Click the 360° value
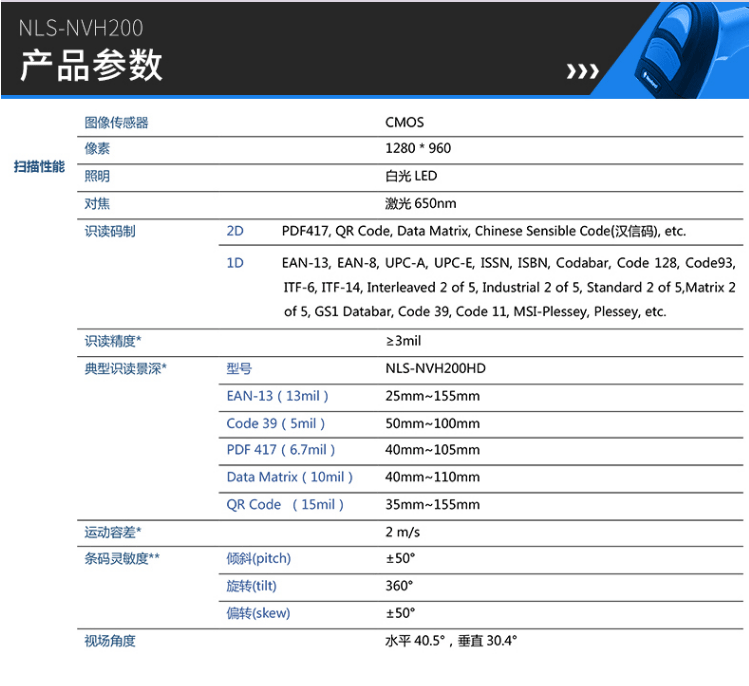 pyautogui.click(x=399, y=586)
